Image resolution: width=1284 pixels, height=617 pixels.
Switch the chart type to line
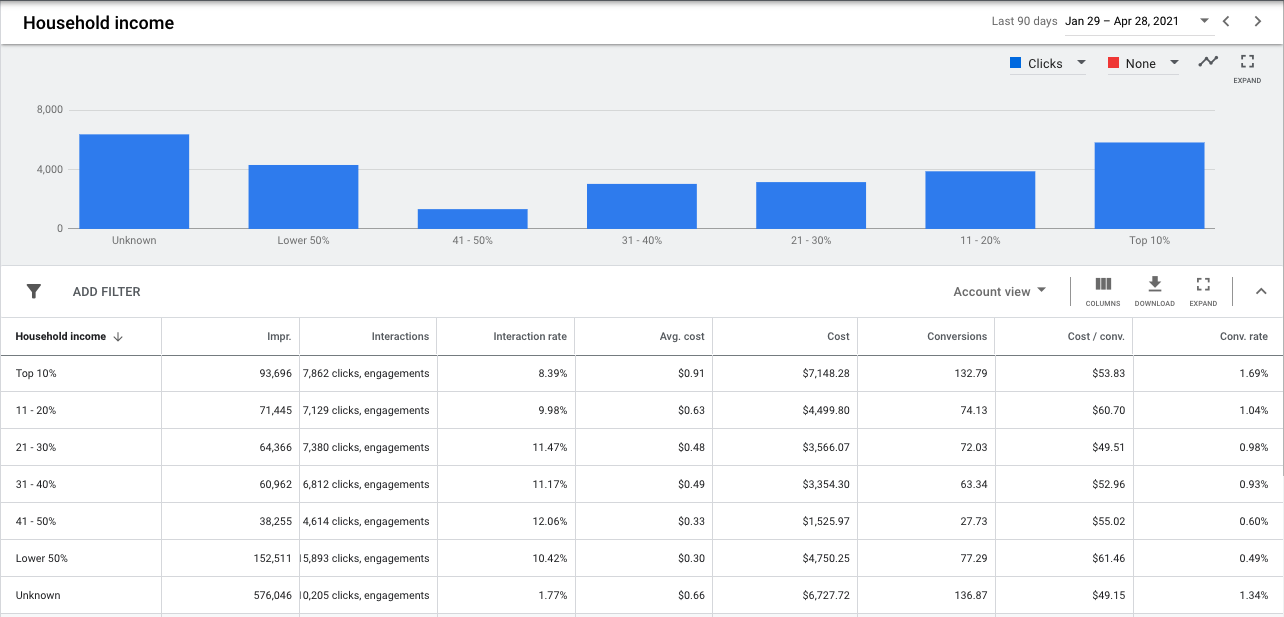pos(1209,62)
